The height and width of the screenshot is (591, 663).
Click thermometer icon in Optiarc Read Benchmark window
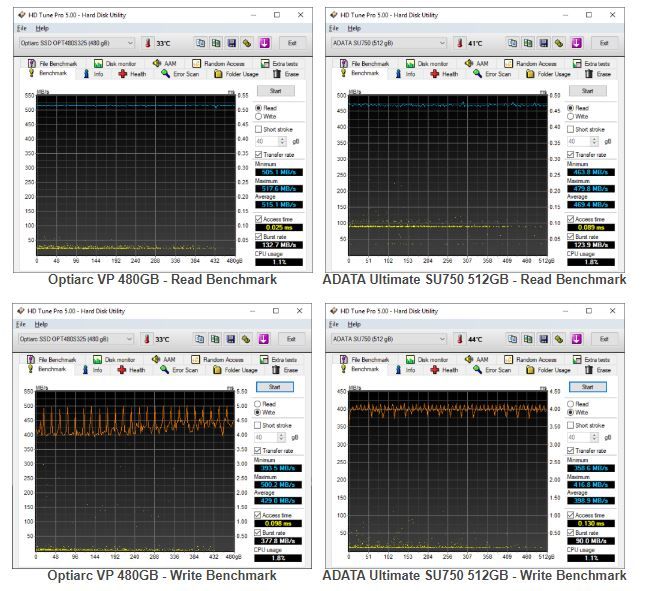(x=148, y=43)
